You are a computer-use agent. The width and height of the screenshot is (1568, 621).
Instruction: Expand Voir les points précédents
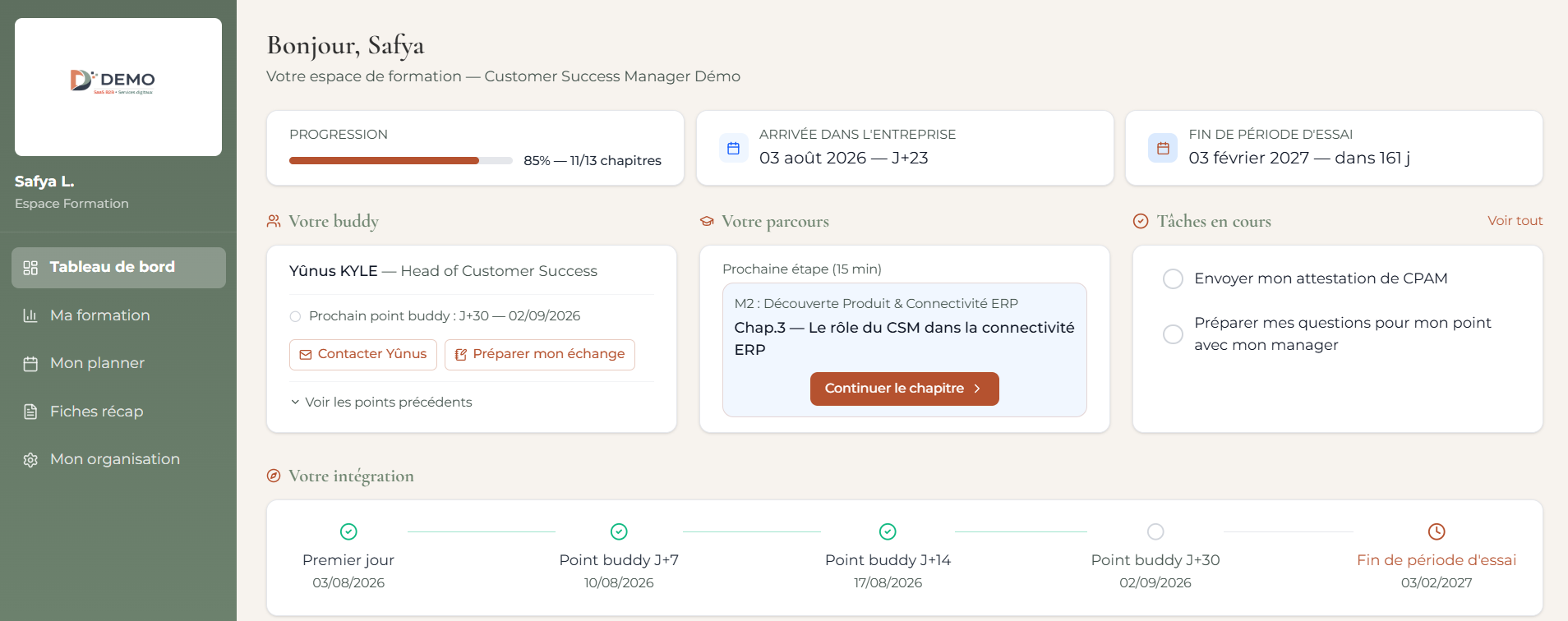[381, 402]
